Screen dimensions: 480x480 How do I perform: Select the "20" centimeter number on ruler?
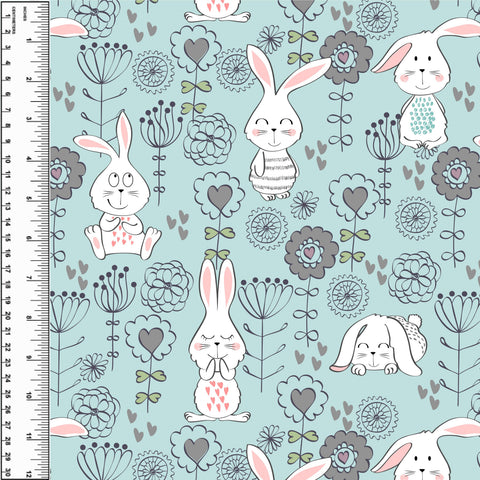[x=7, y=316]
